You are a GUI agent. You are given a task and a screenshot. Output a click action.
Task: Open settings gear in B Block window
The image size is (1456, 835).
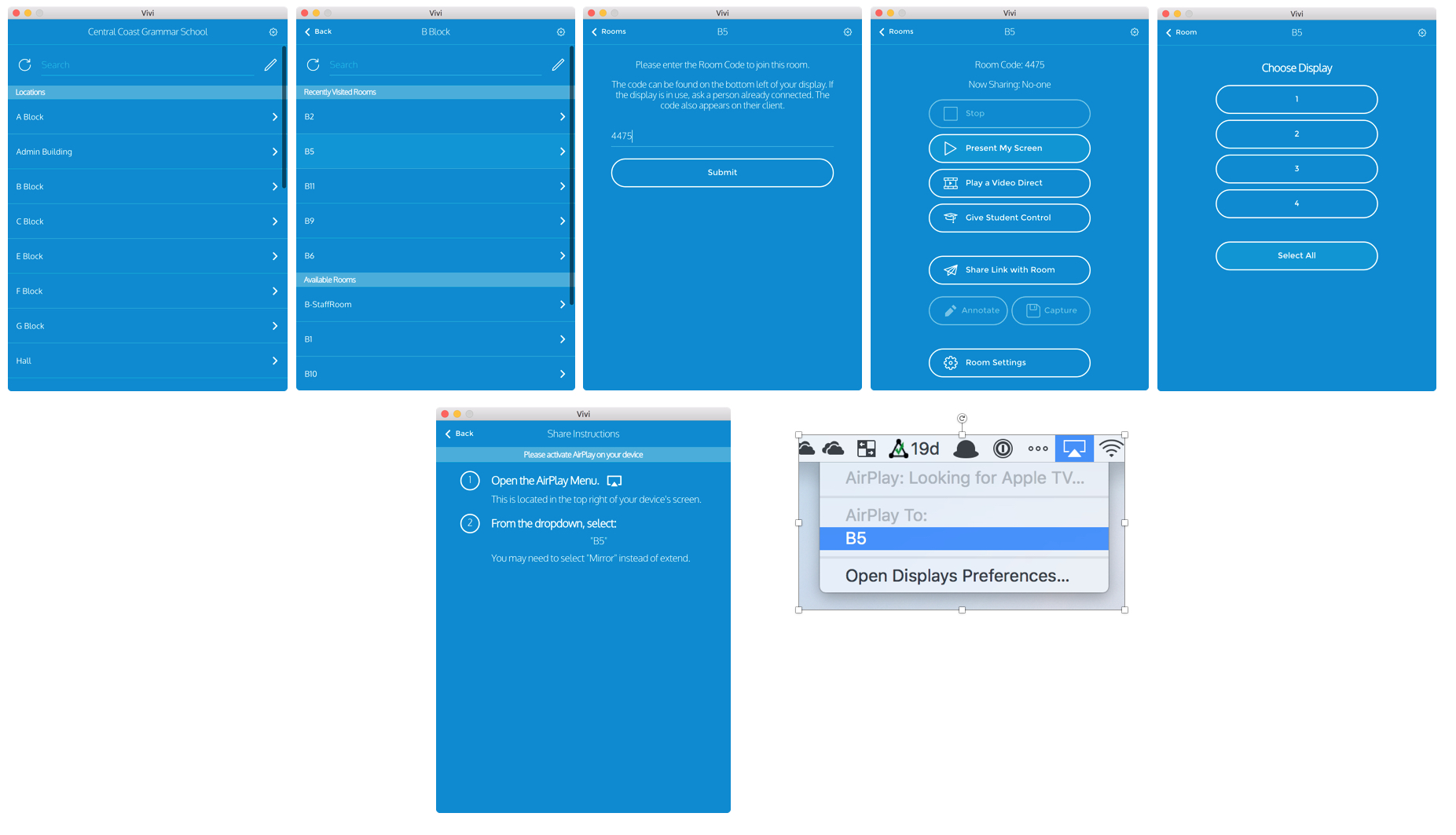[x=561, y=32]
